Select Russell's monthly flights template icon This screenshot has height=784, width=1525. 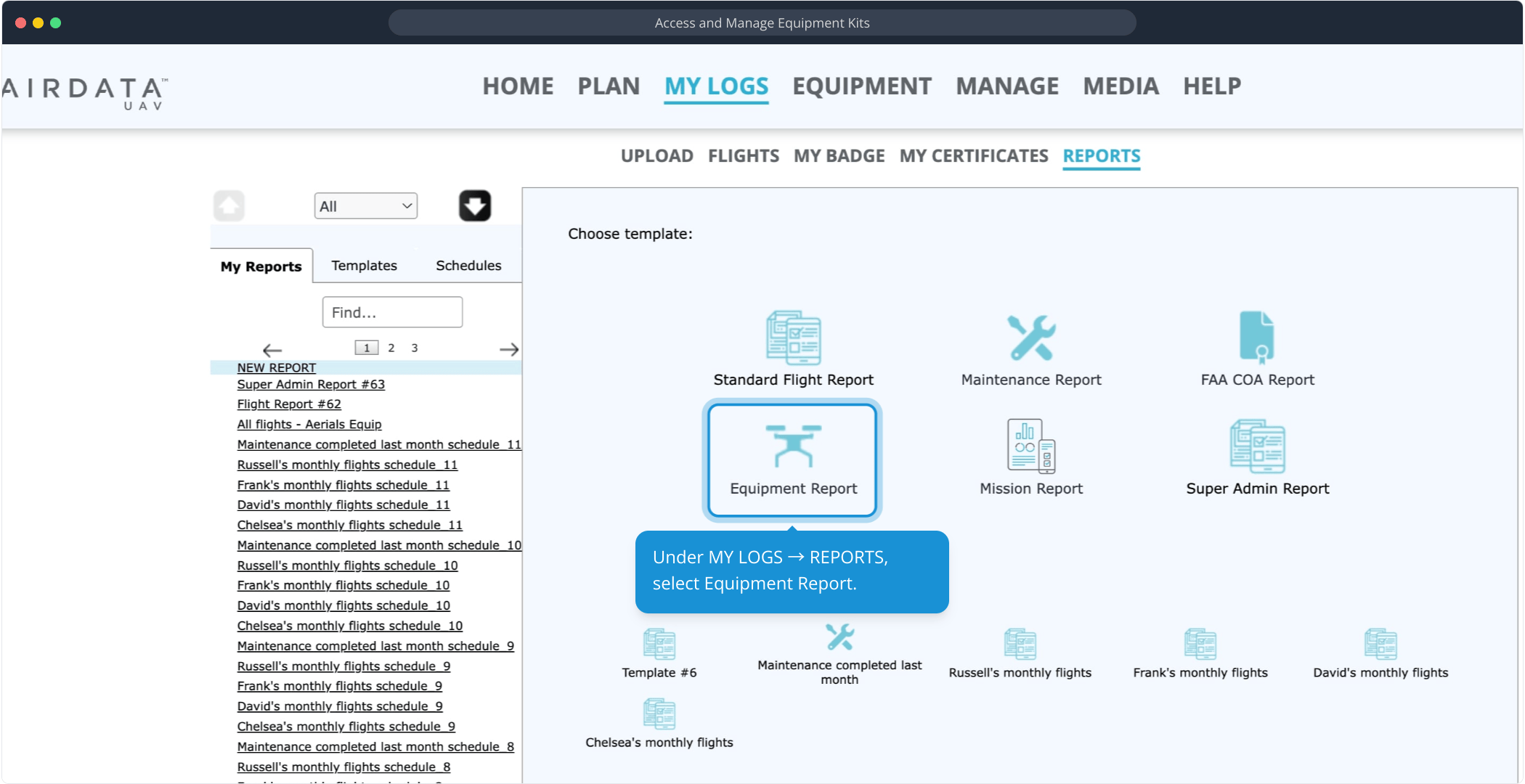(1020, 645)
